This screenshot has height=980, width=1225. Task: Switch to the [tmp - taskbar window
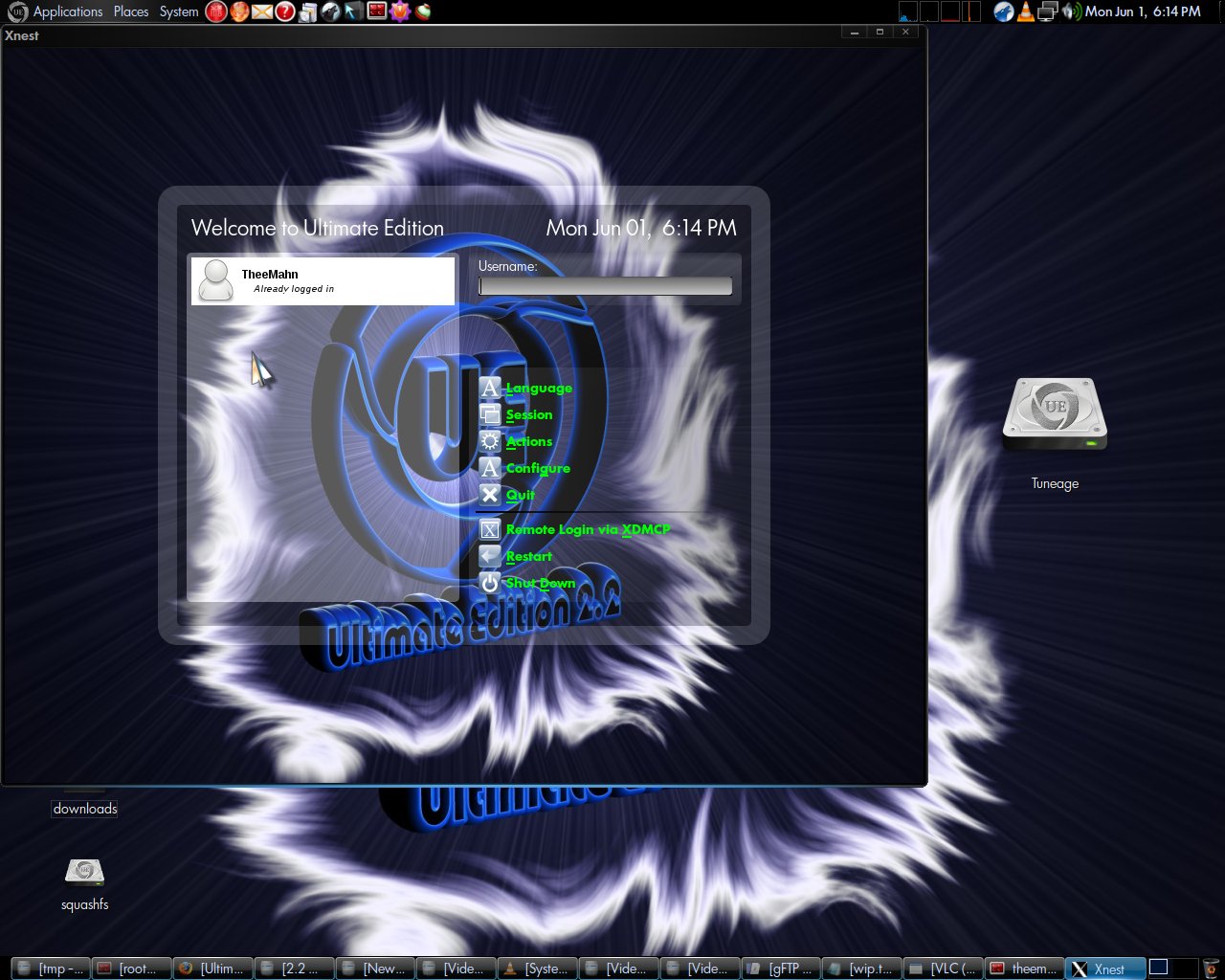point(51,969)
